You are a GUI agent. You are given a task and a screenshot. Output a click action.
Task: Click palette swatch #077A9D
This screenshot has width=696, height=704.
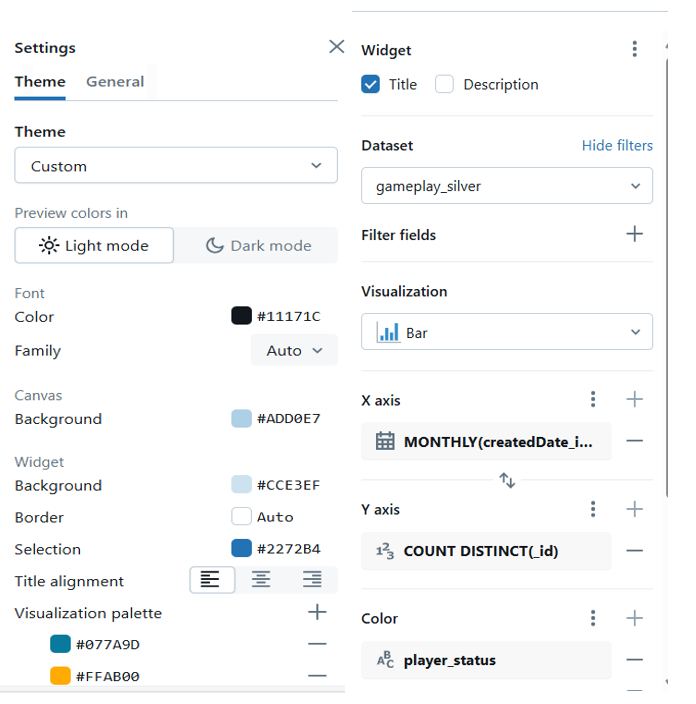[x=60, y=644]
